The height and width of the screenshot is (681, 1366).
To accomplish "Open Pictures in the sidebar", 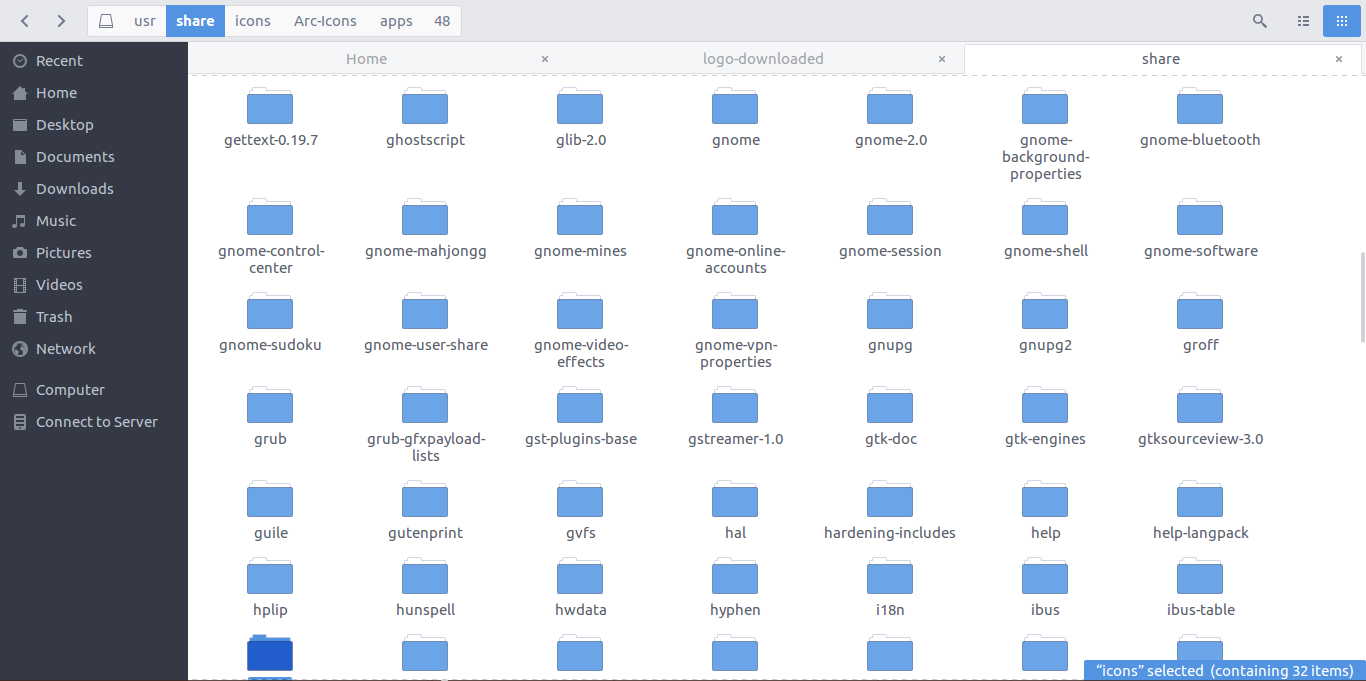I will [x=94, y=253].
